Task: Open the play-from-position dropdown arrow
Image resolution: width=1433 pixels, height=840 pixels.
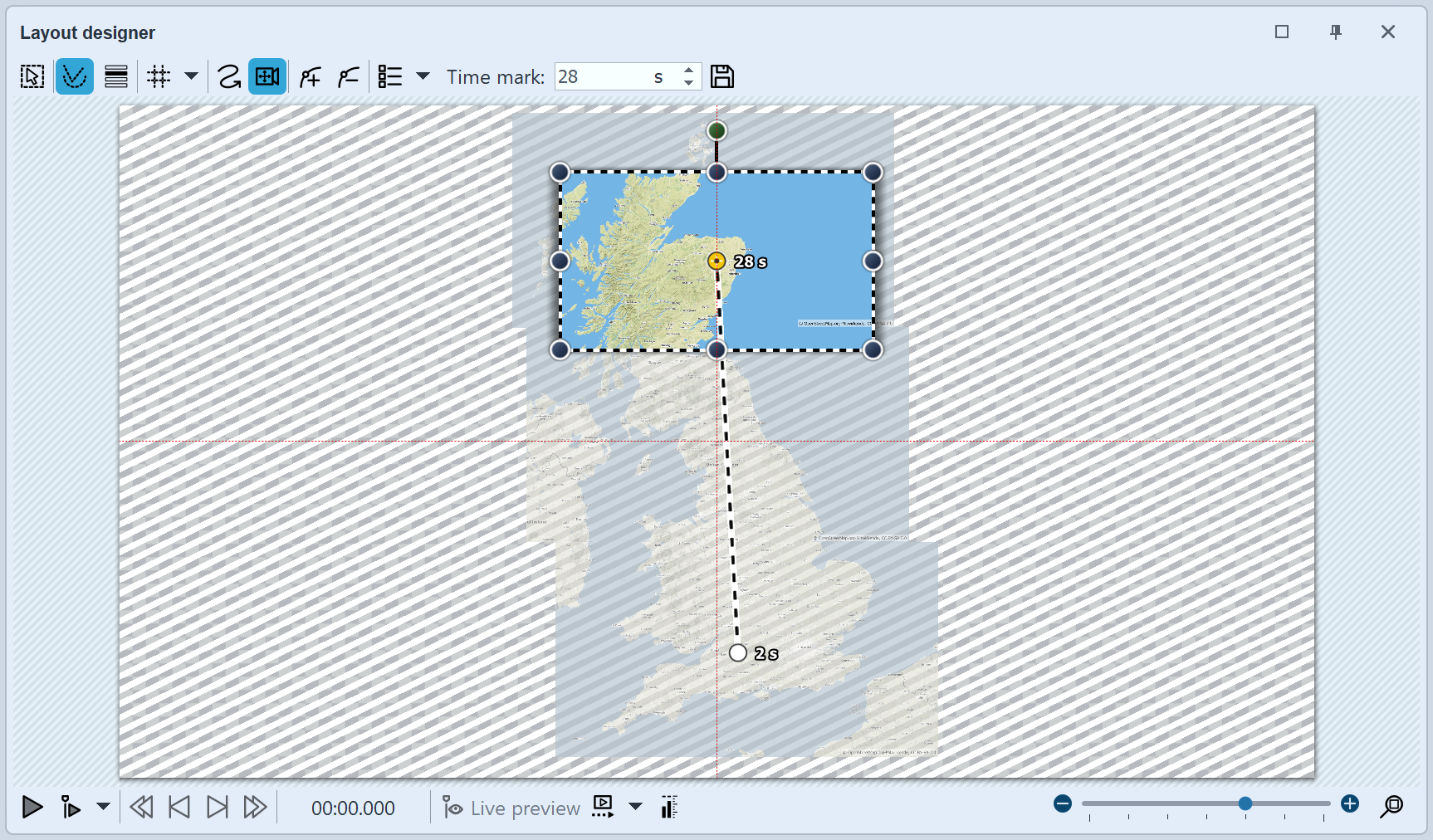Action: [103, 806]
